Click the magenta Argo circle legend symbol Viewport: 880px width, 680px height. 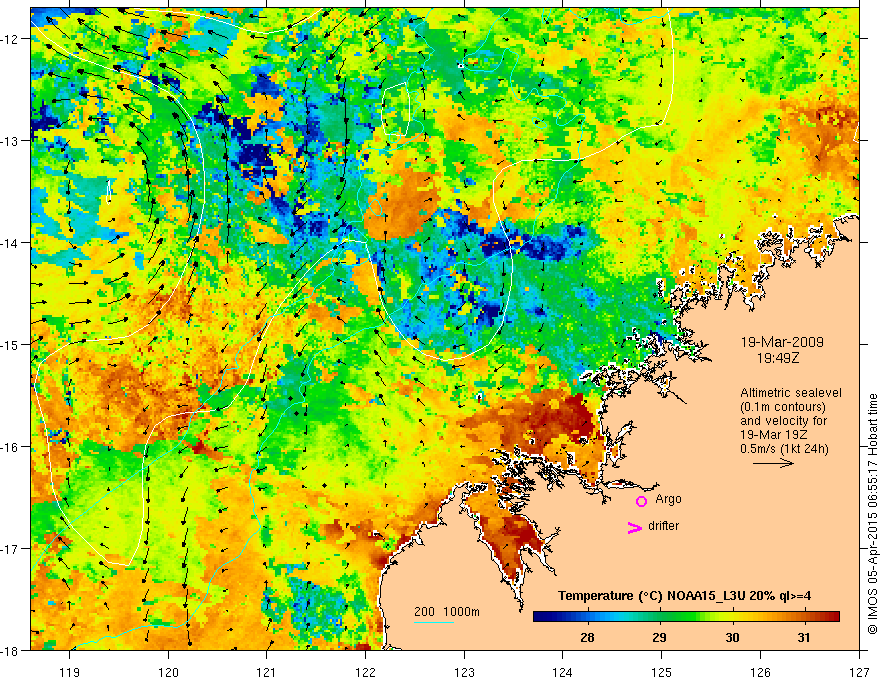pyautogui.click(x=641, y=501)
